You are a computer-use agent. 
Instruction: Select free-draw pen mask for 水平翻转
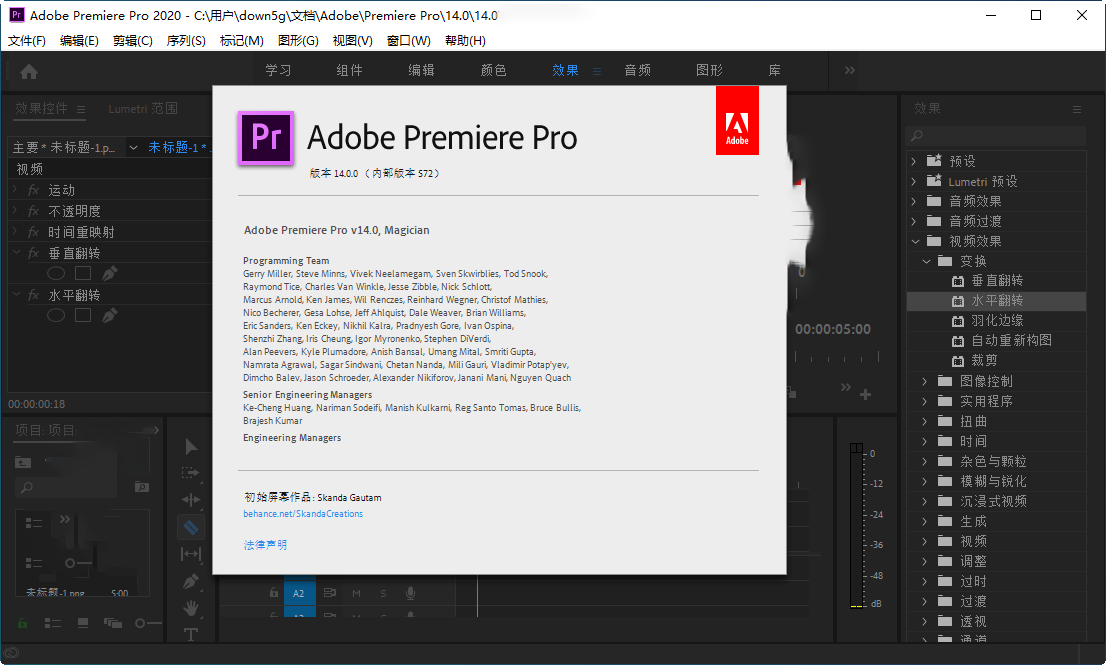(x=109, y=315)
